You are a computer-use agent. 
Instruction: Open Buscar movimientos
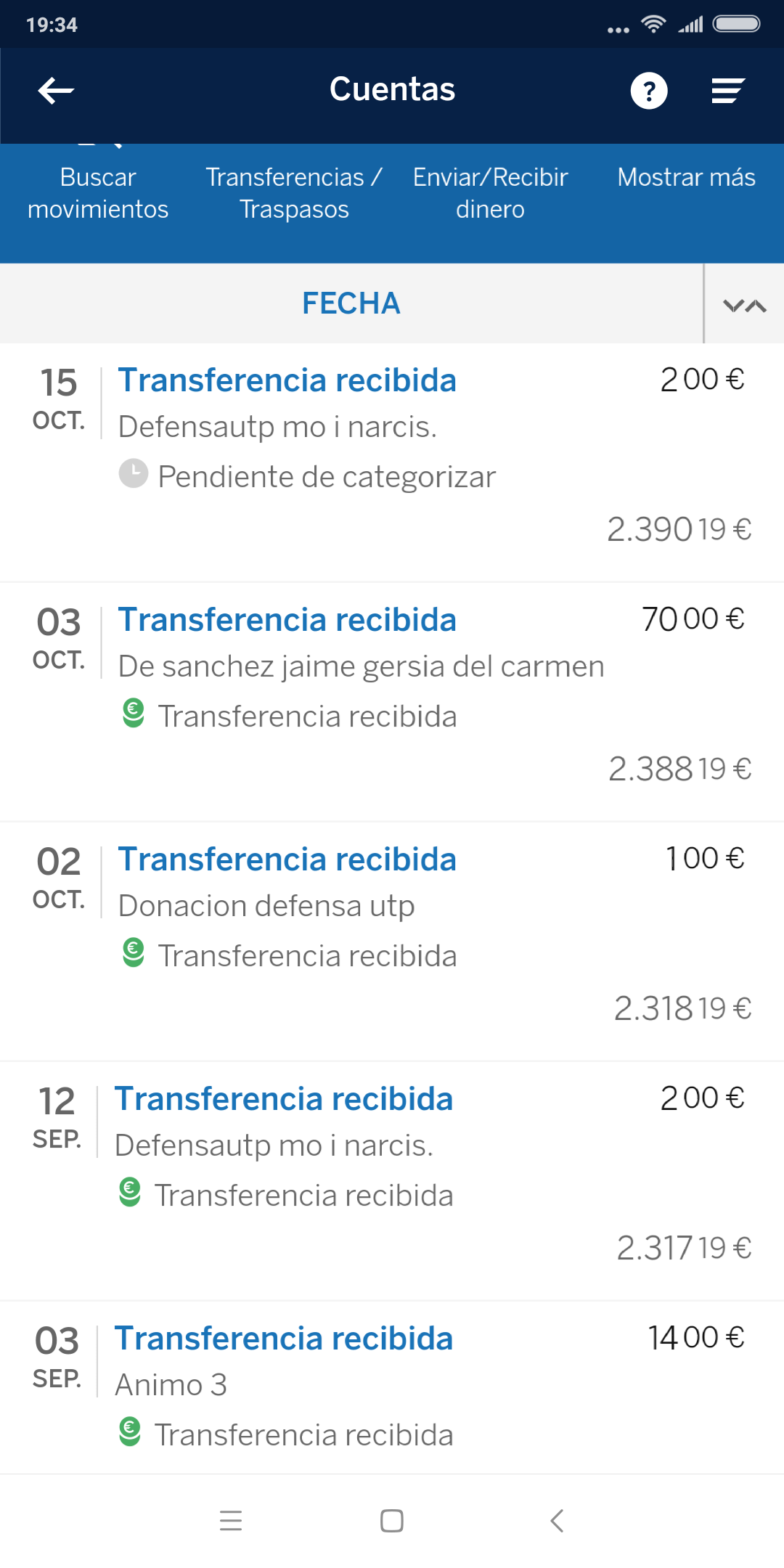pos(98,193)
